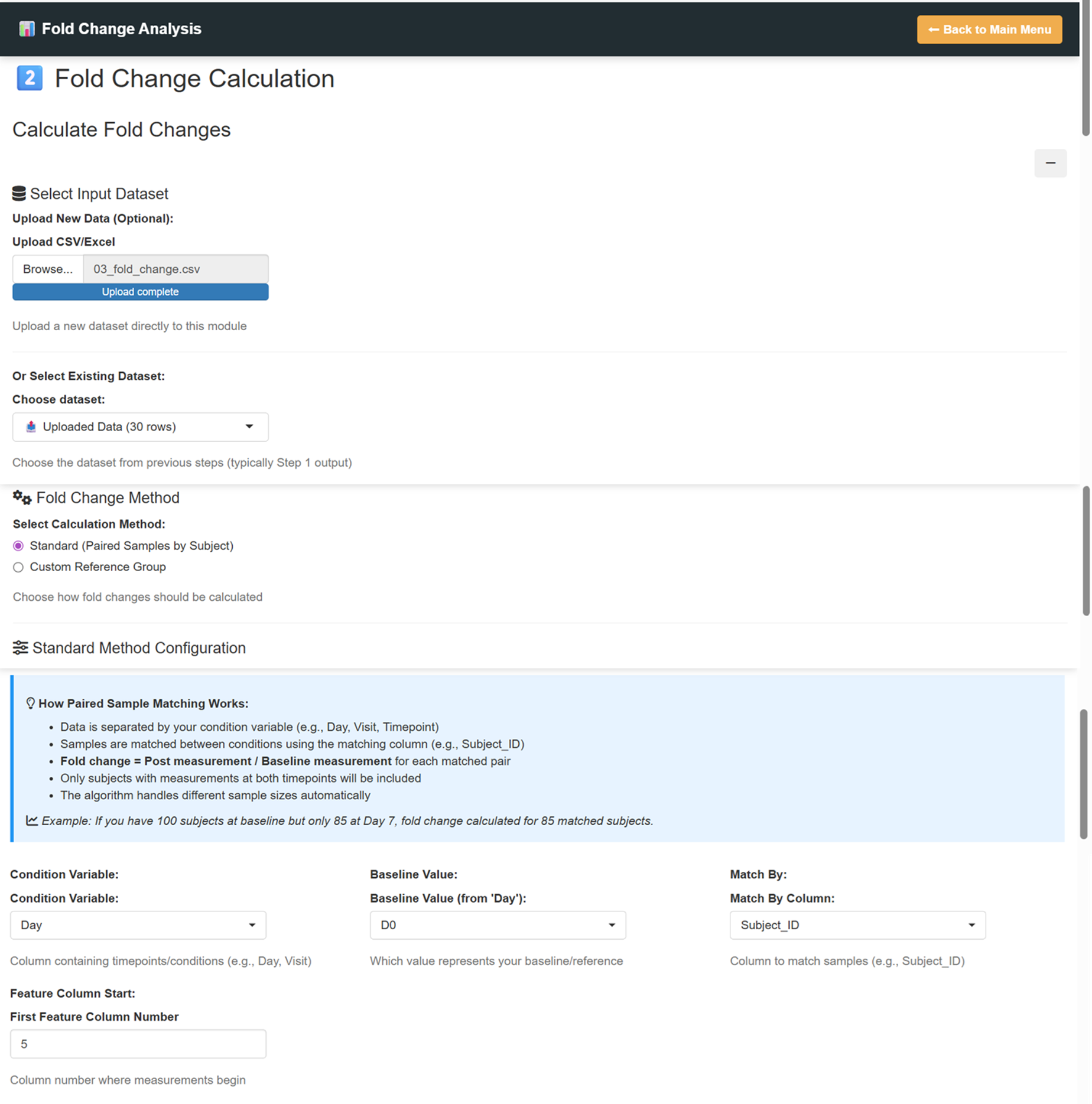This screenshot has width=1092, height=1104.
Task: Click 'Choose how fold changes should be calculated' hint
Action: click(x=138, y=597)
